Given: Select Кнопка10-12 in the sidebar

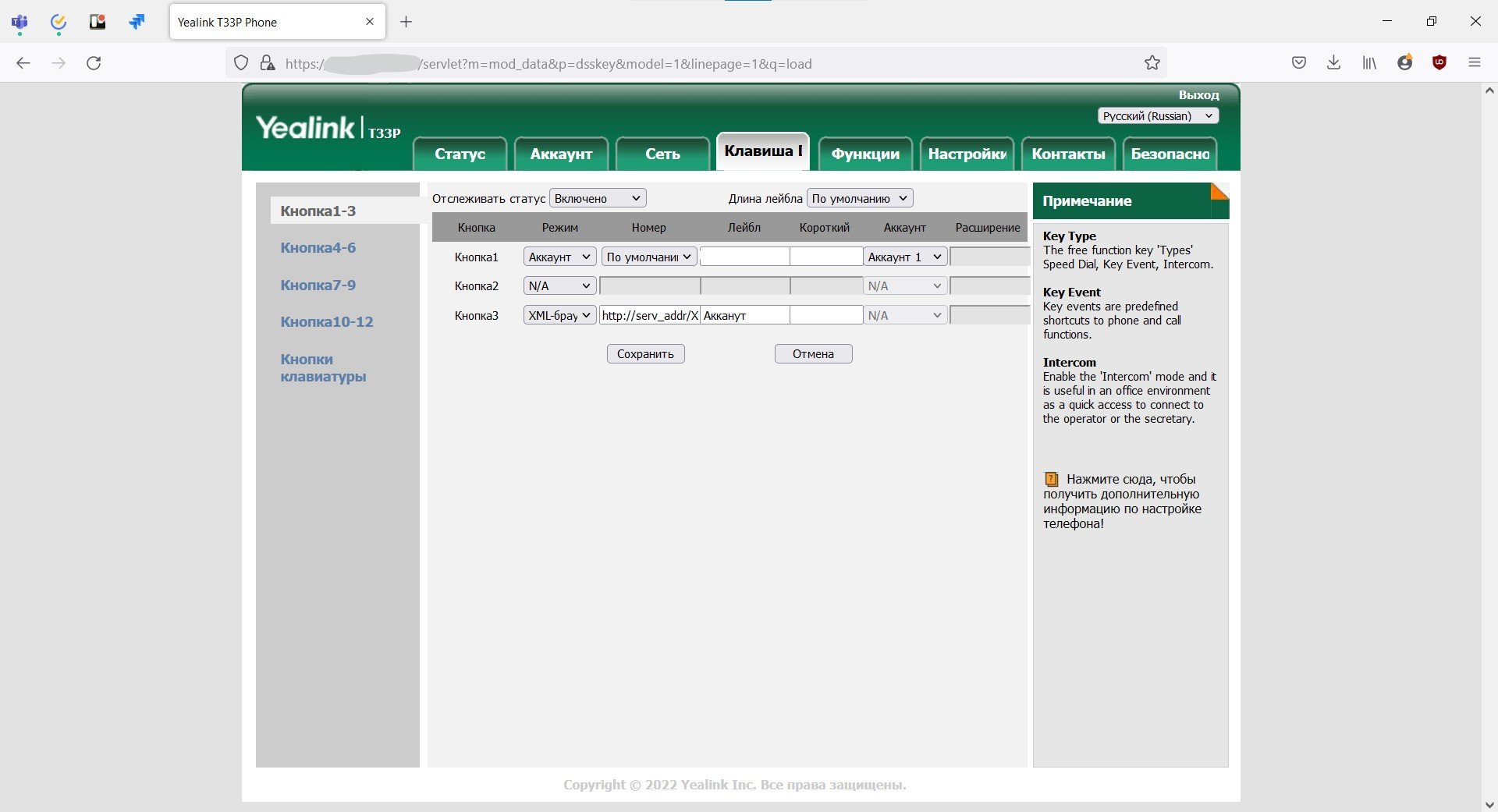Looking at the screenshot, I should 326,321.
